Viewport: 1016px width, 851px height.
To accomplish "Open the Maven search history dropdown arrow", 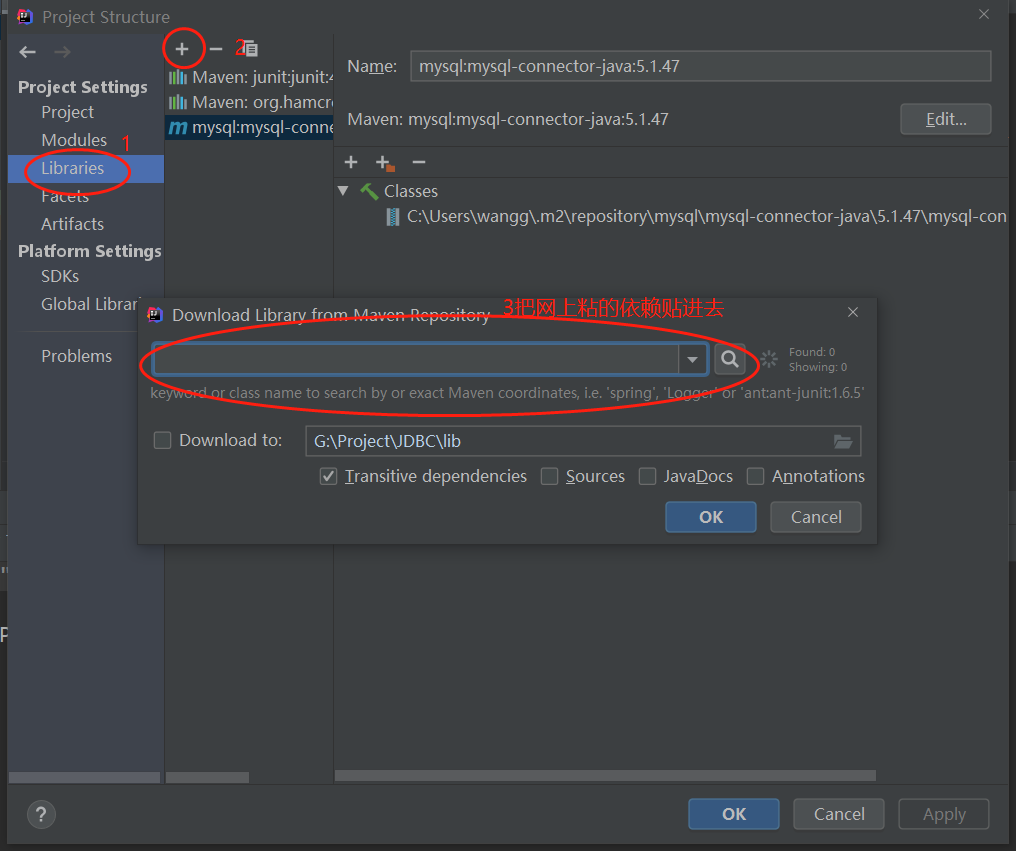I will click(692, 359).
